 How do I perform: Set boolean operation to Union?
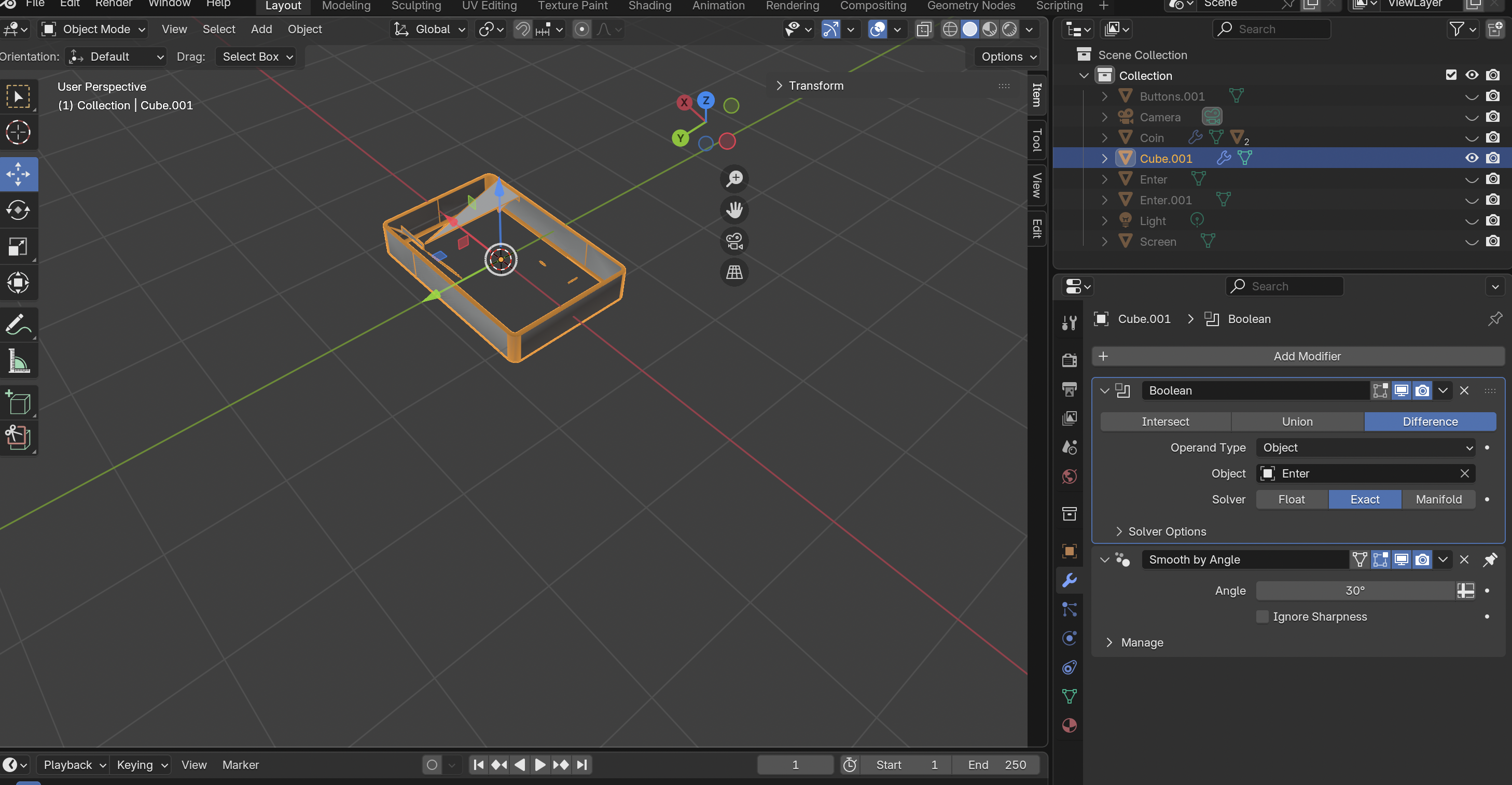point(1297,422)
